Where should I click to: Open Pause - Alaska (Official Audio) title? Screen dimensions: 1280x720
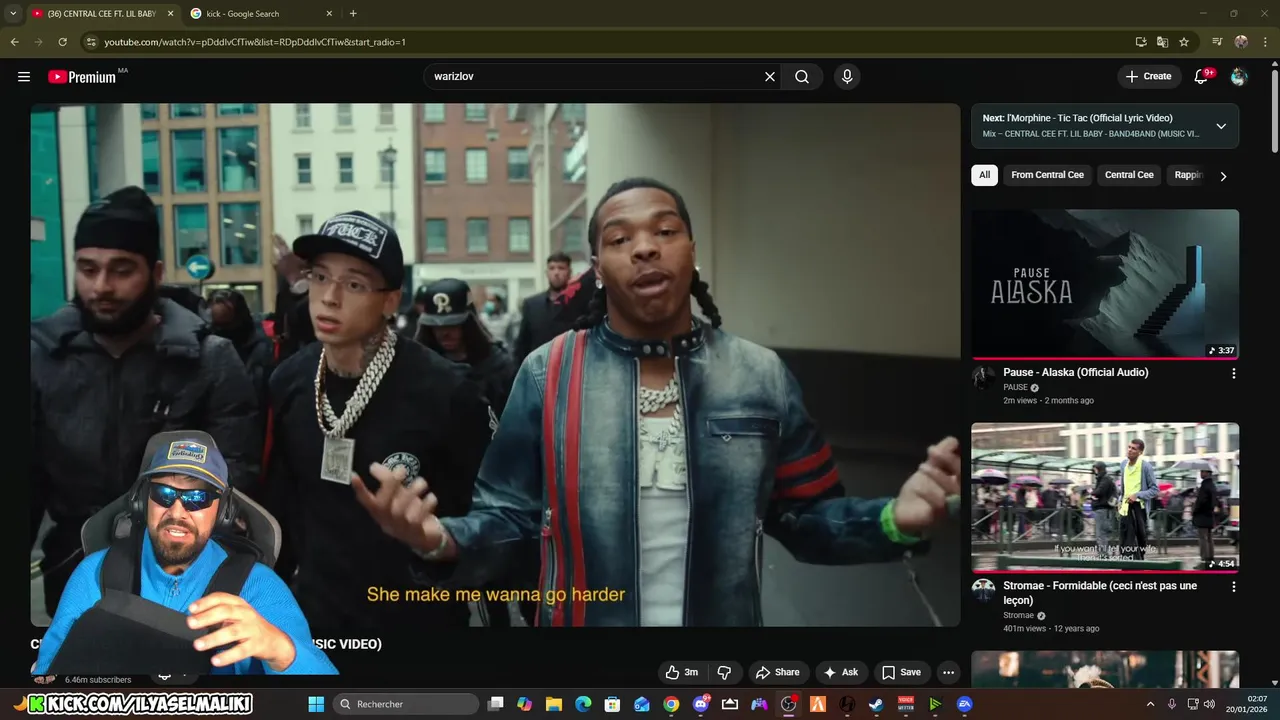(1076, 372)
